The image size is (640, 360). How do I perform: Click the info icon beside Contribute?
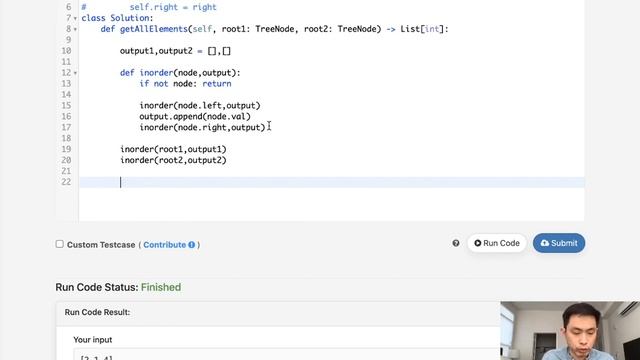click(191, 245)
